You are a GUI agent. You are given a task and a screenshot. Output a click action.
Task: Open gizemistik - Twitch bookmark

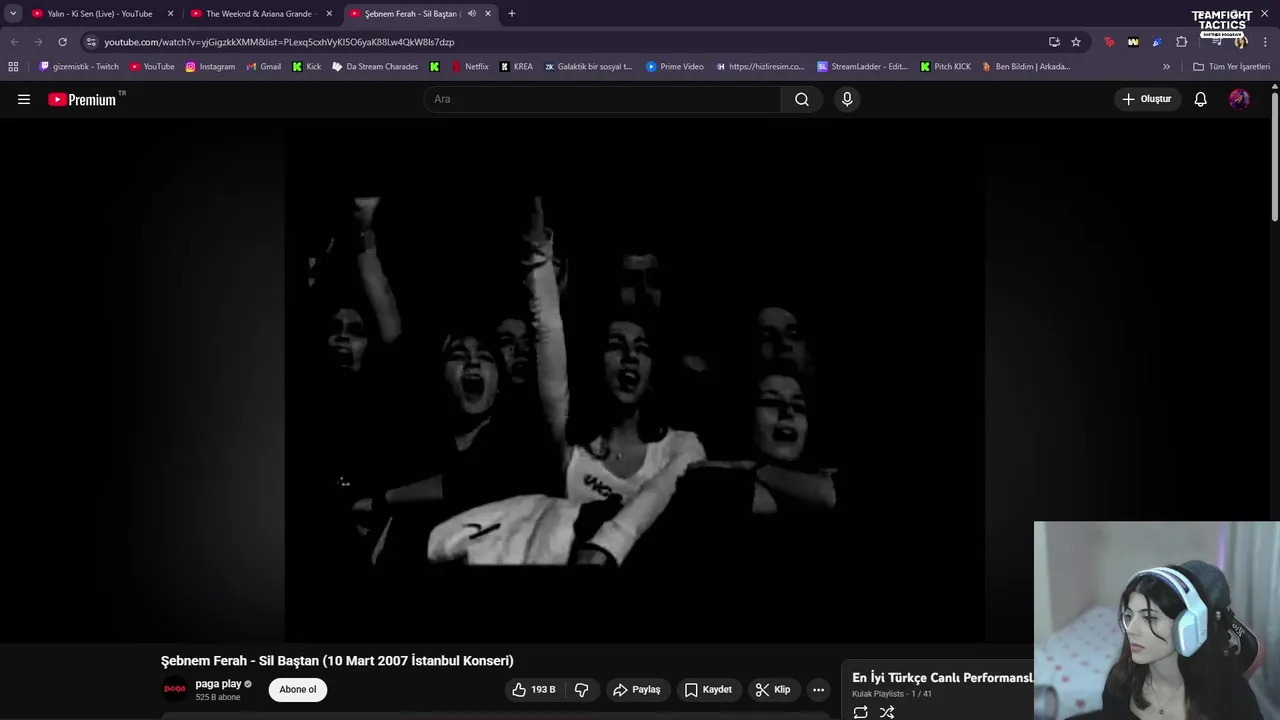79,67
